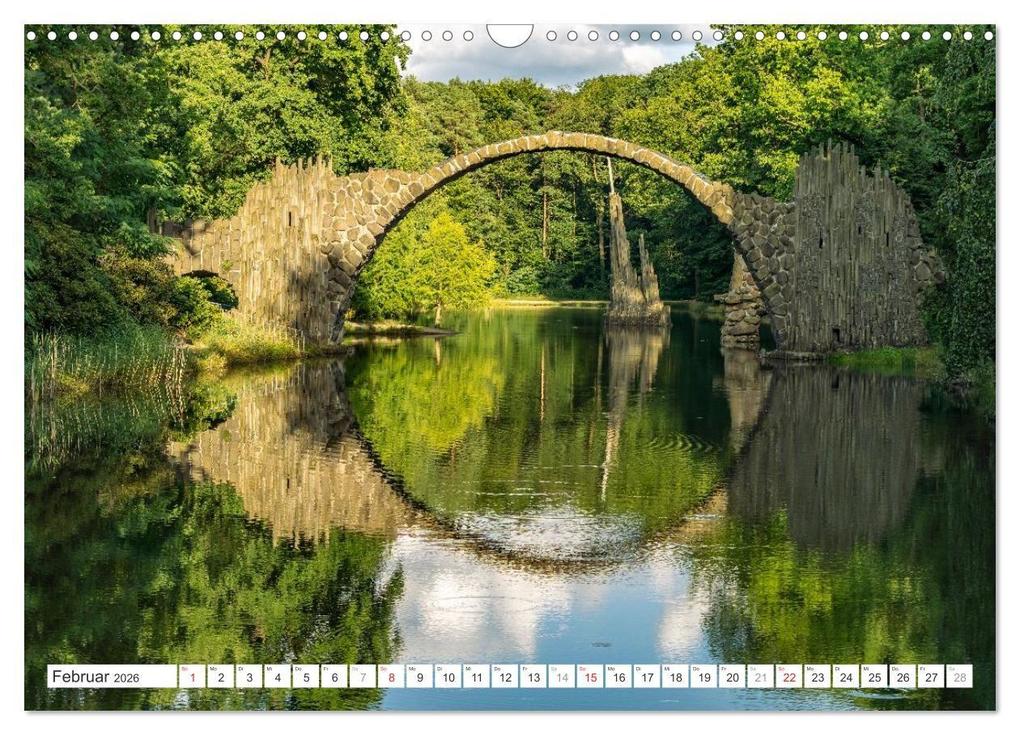This screenshot has height=735, width=1020.
Task: Select date 26 on the date bar
Action: (x=903, y=676)
